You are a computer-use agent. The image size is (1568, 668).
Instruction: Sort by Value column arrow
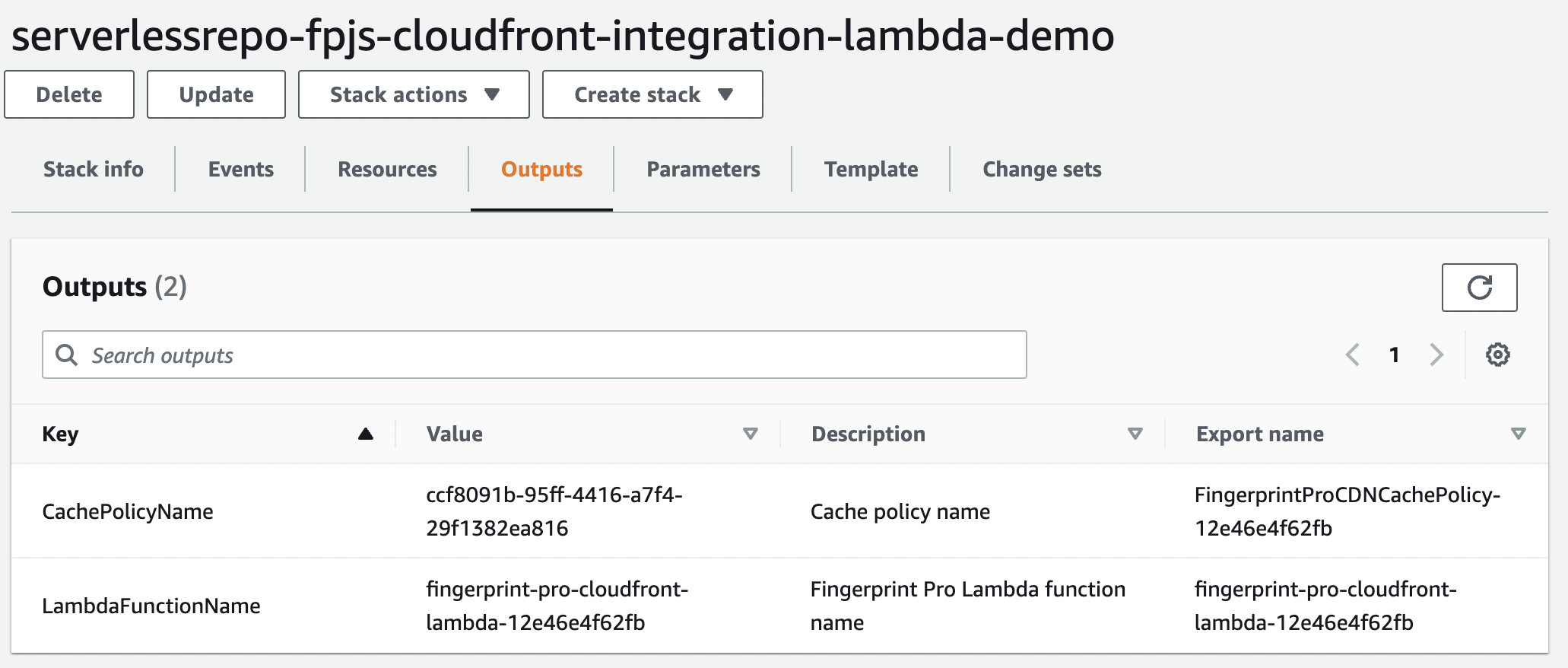(750, 434)
